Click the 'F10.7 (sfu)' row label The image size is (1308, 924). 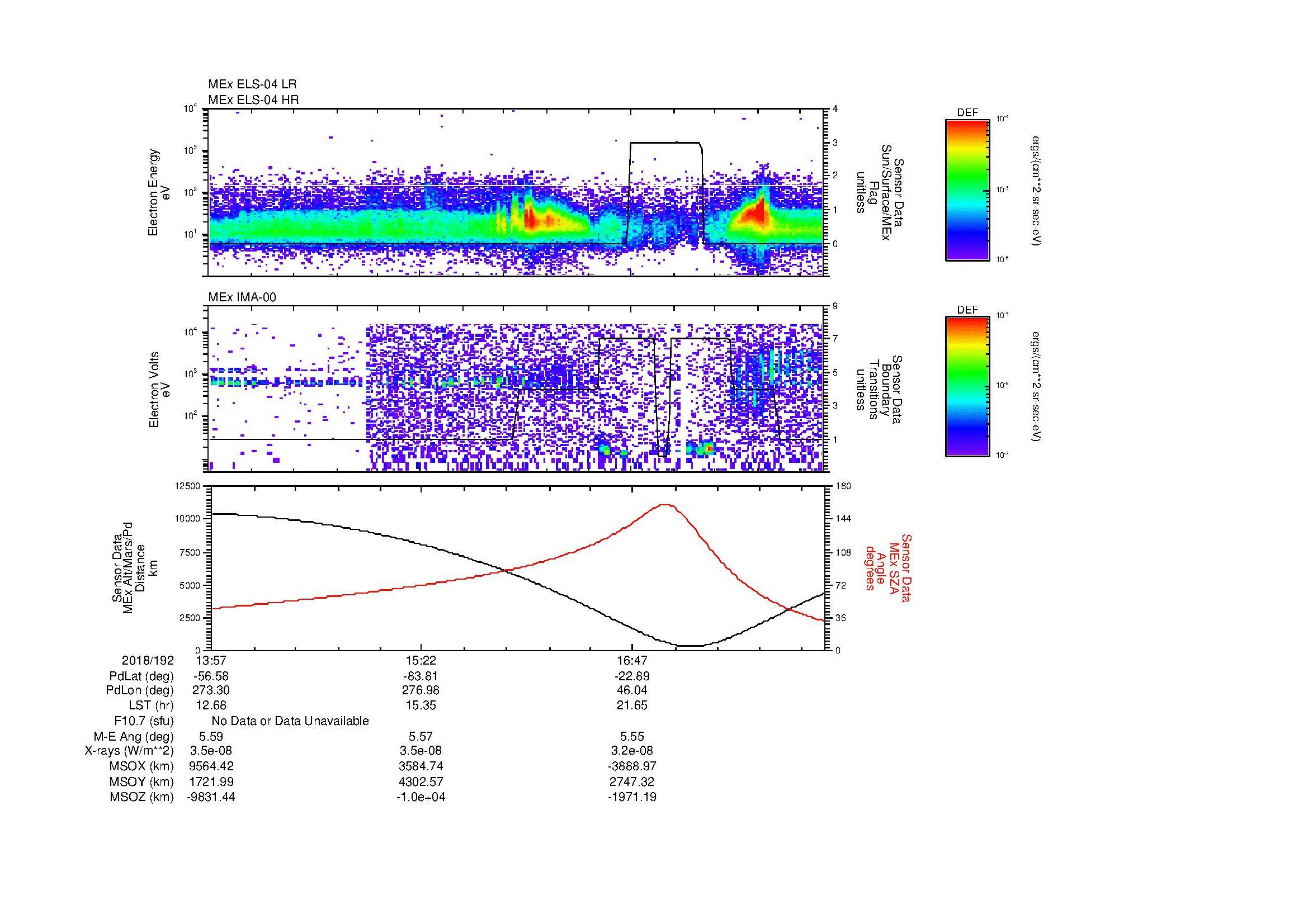click(144, 721)
